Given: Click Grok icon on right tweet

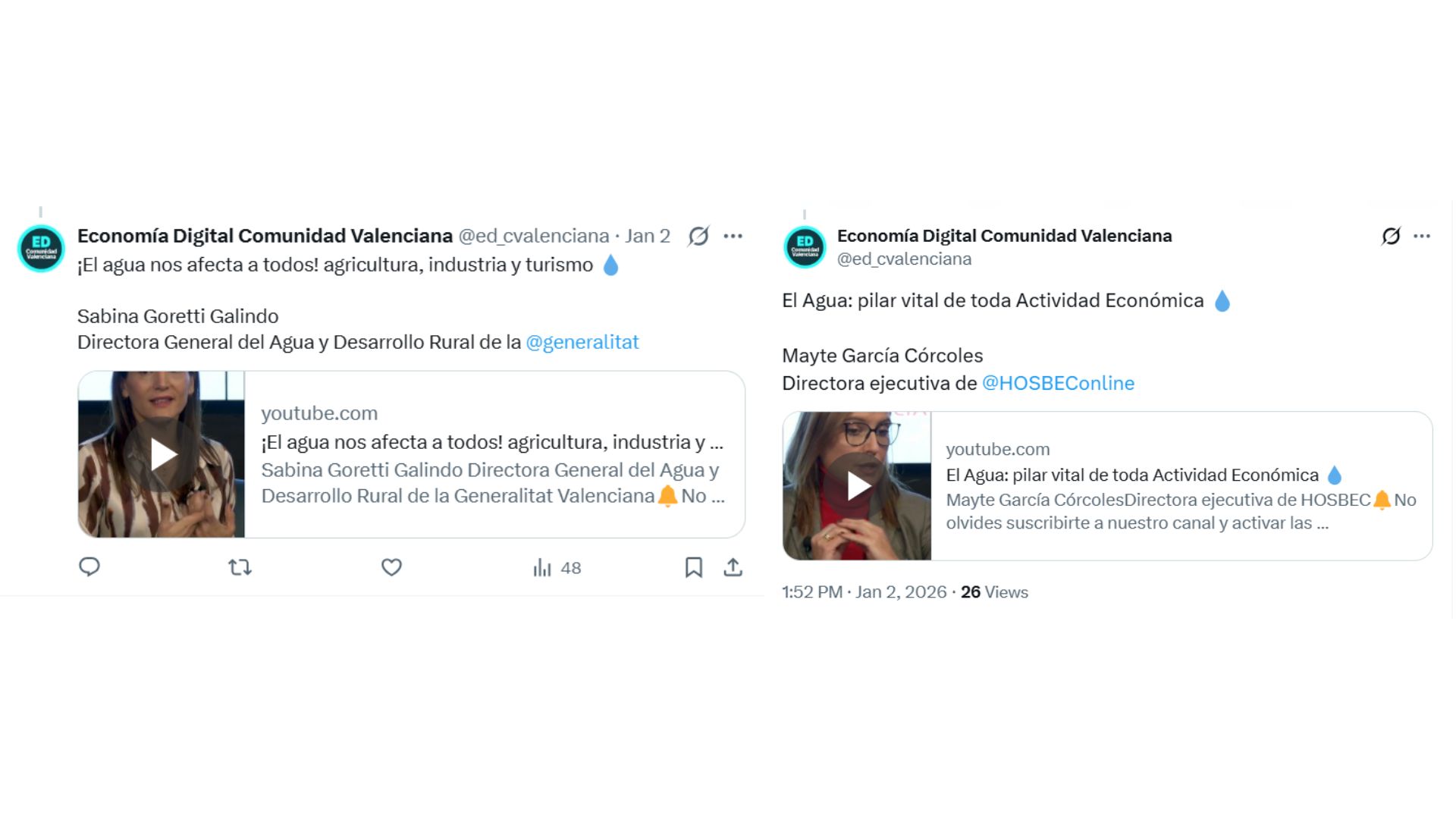Looking at the screenshot, I should pos(1391,237).
